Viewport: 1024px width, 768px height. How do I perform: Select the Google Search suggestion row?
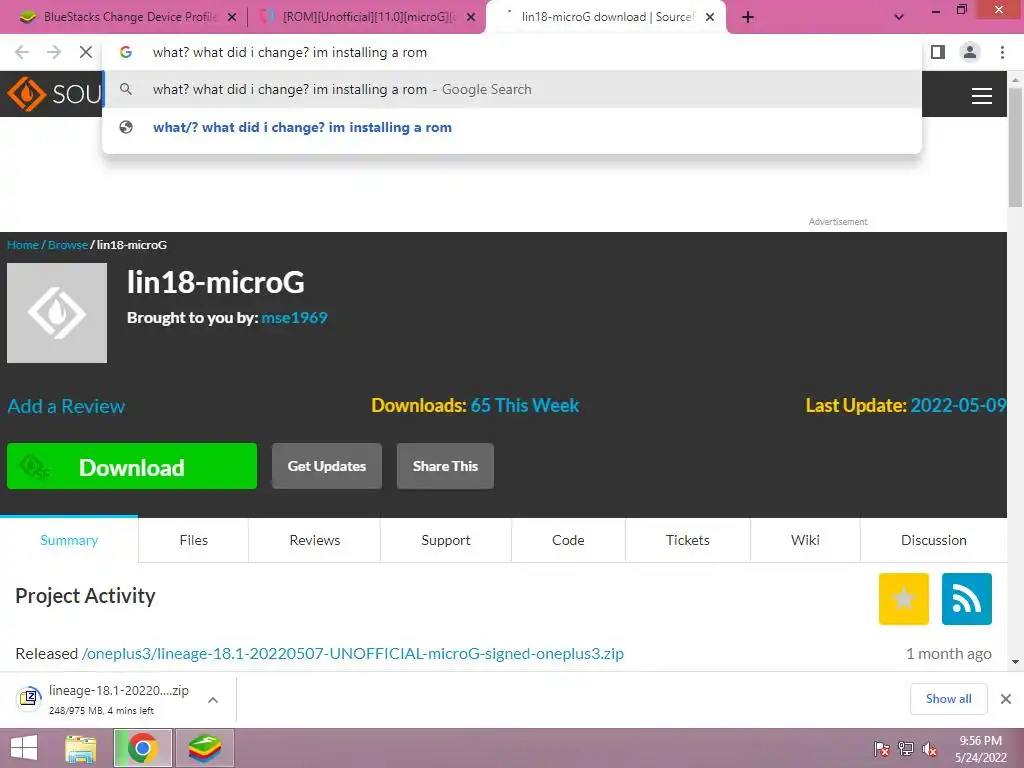tap(512, 89)
